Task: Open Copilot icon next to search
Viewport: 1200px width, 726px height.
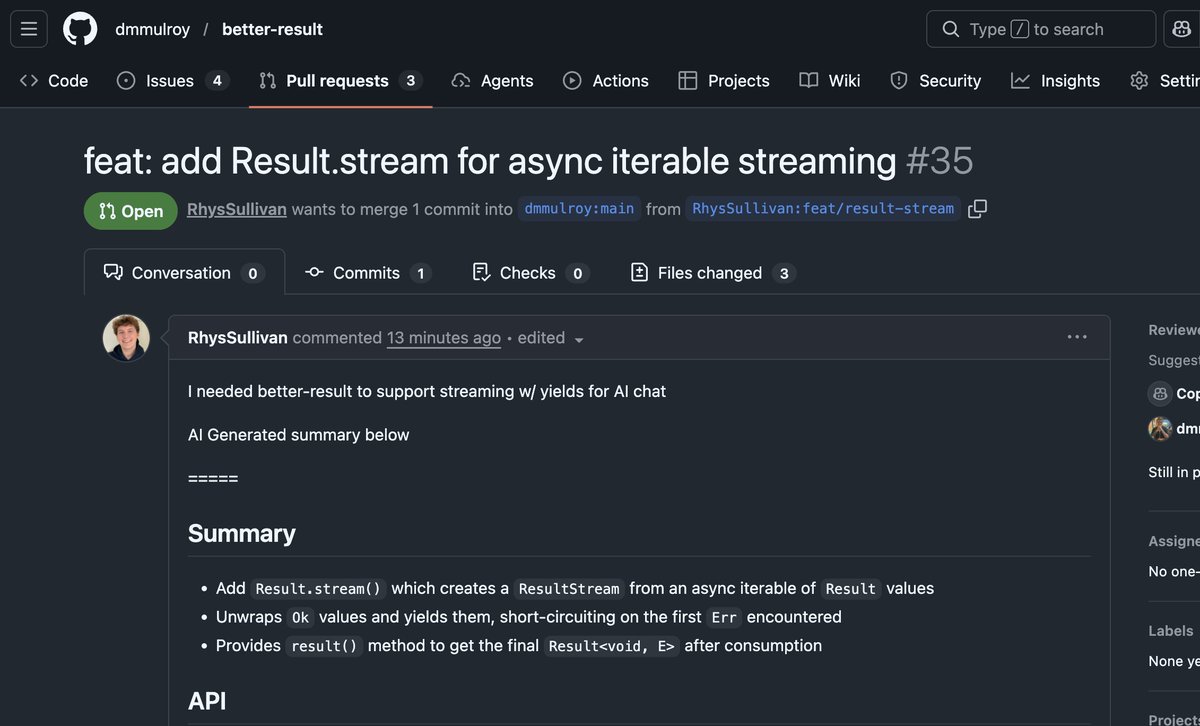Action: pyautogui.click(x=1182, y=29)
